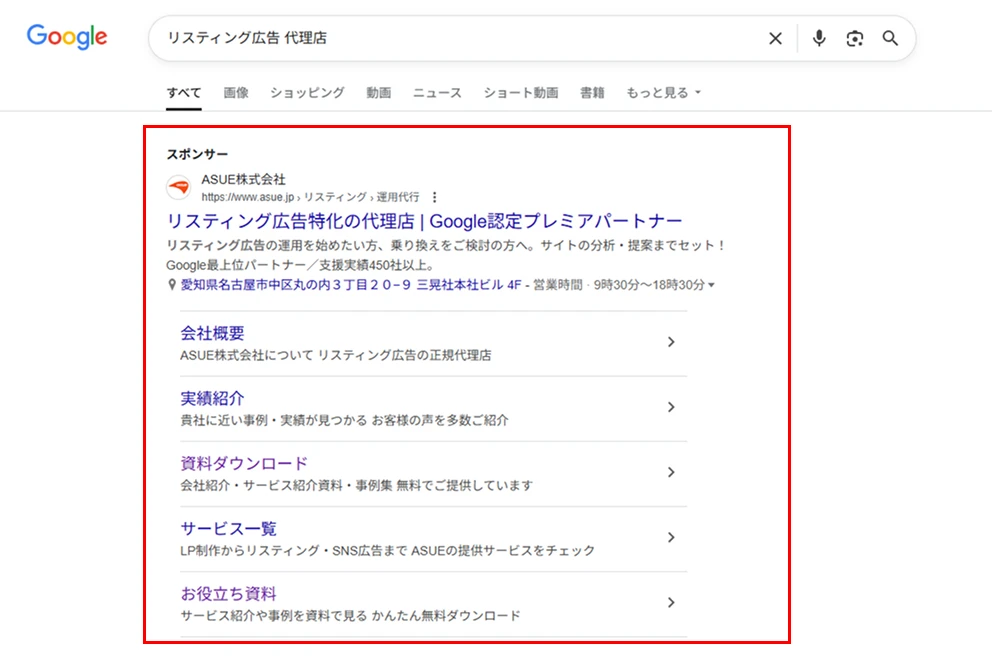
Task: Click the chevron on the 資料ダウンロード row
Action: pyautogui.click(x=671, y=473)
